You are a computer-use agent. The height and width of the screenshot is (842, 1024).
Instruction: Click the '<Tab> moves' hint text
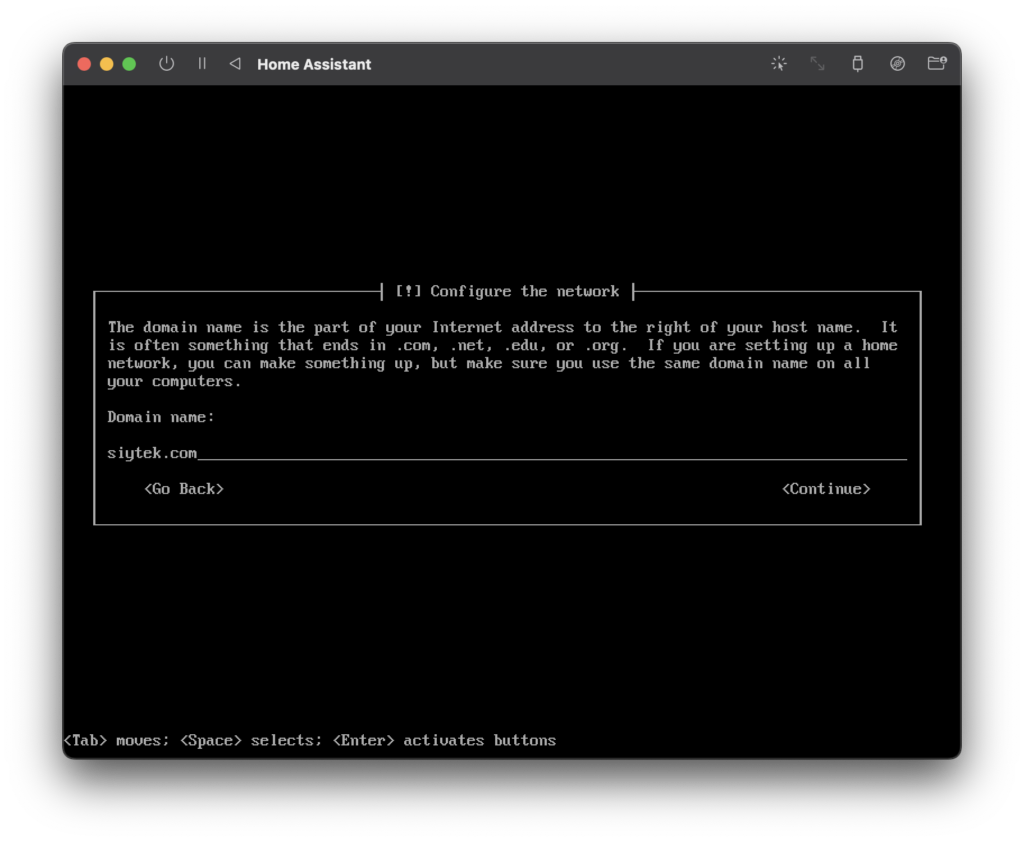click(x=116, y=740)
